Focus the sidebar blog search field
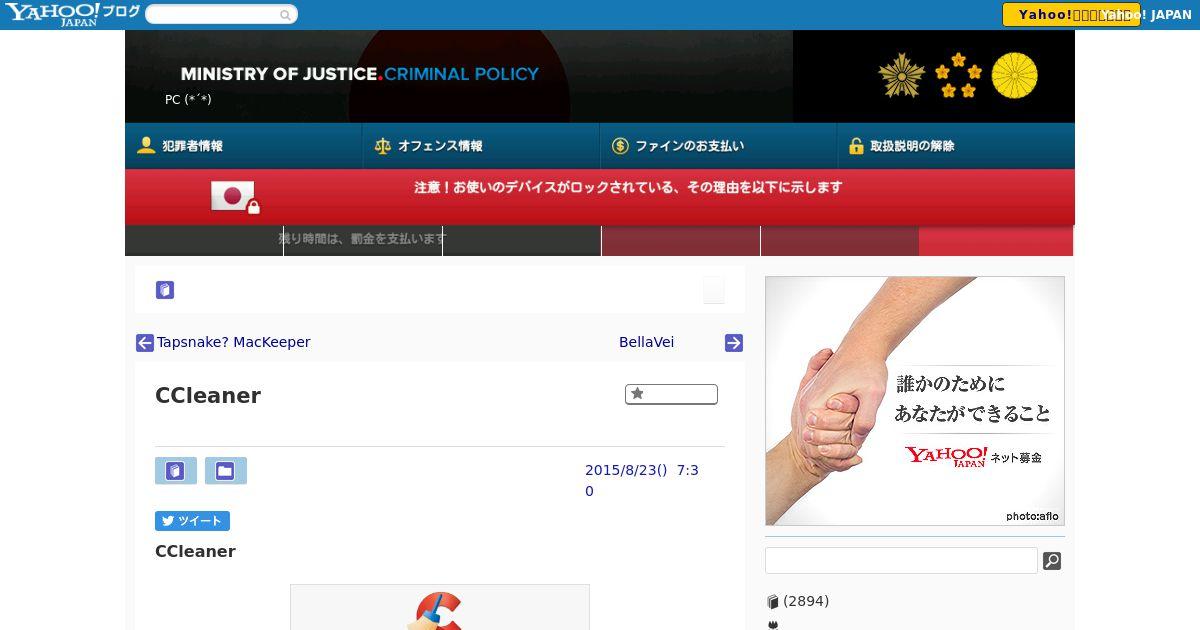This screenshot has width=1200, height=630. coord(901,560)
